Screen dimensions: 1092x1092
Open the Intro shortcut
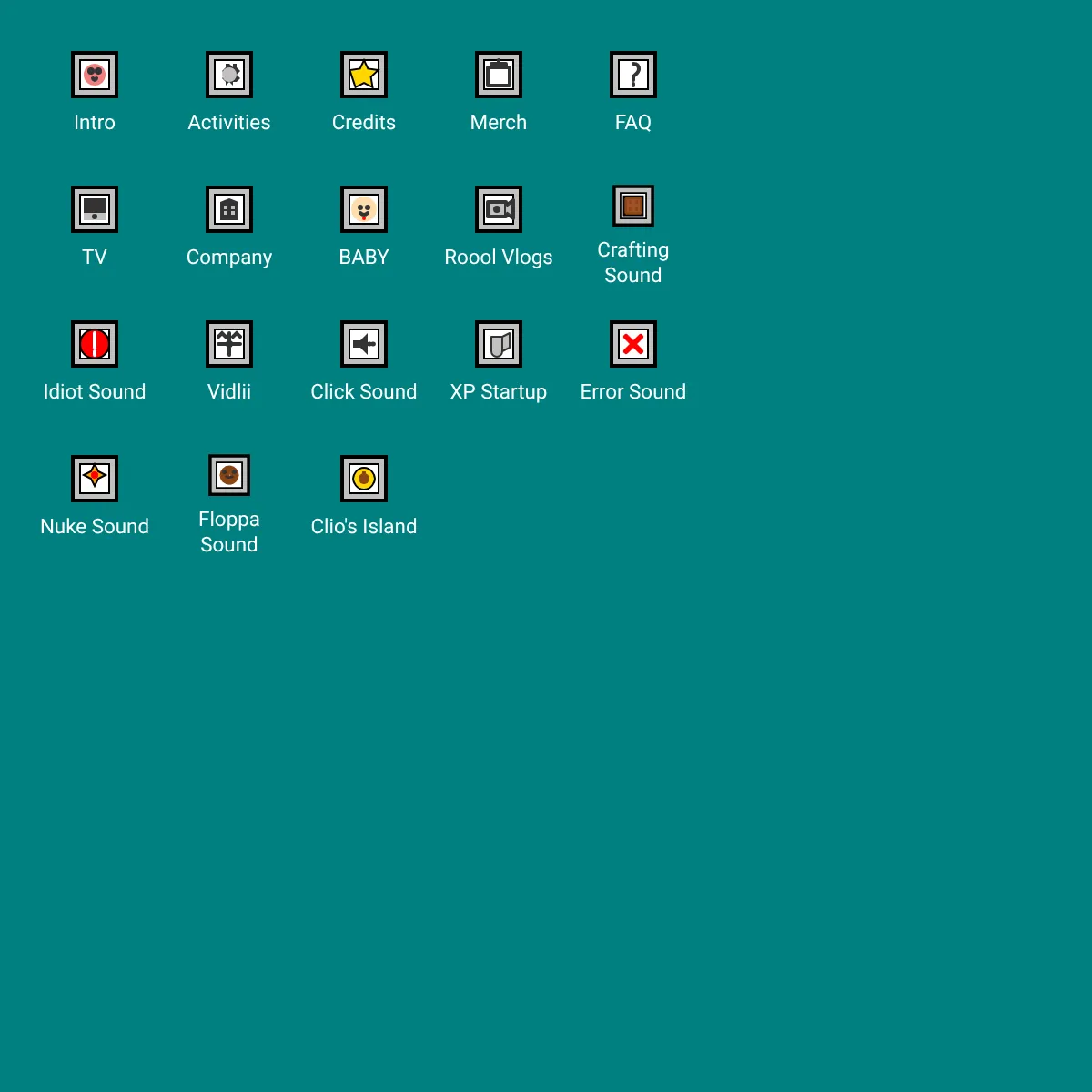click(x=95, y=74)
